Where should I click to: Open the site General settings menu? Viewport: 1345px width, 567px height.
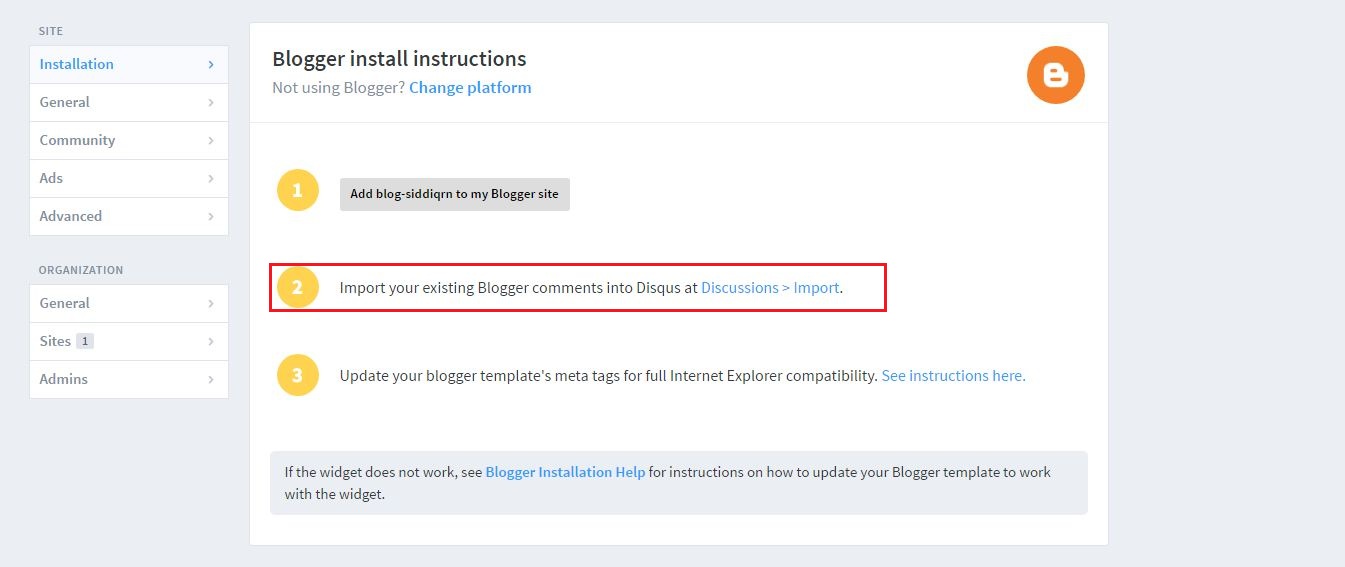pos(129,102)
